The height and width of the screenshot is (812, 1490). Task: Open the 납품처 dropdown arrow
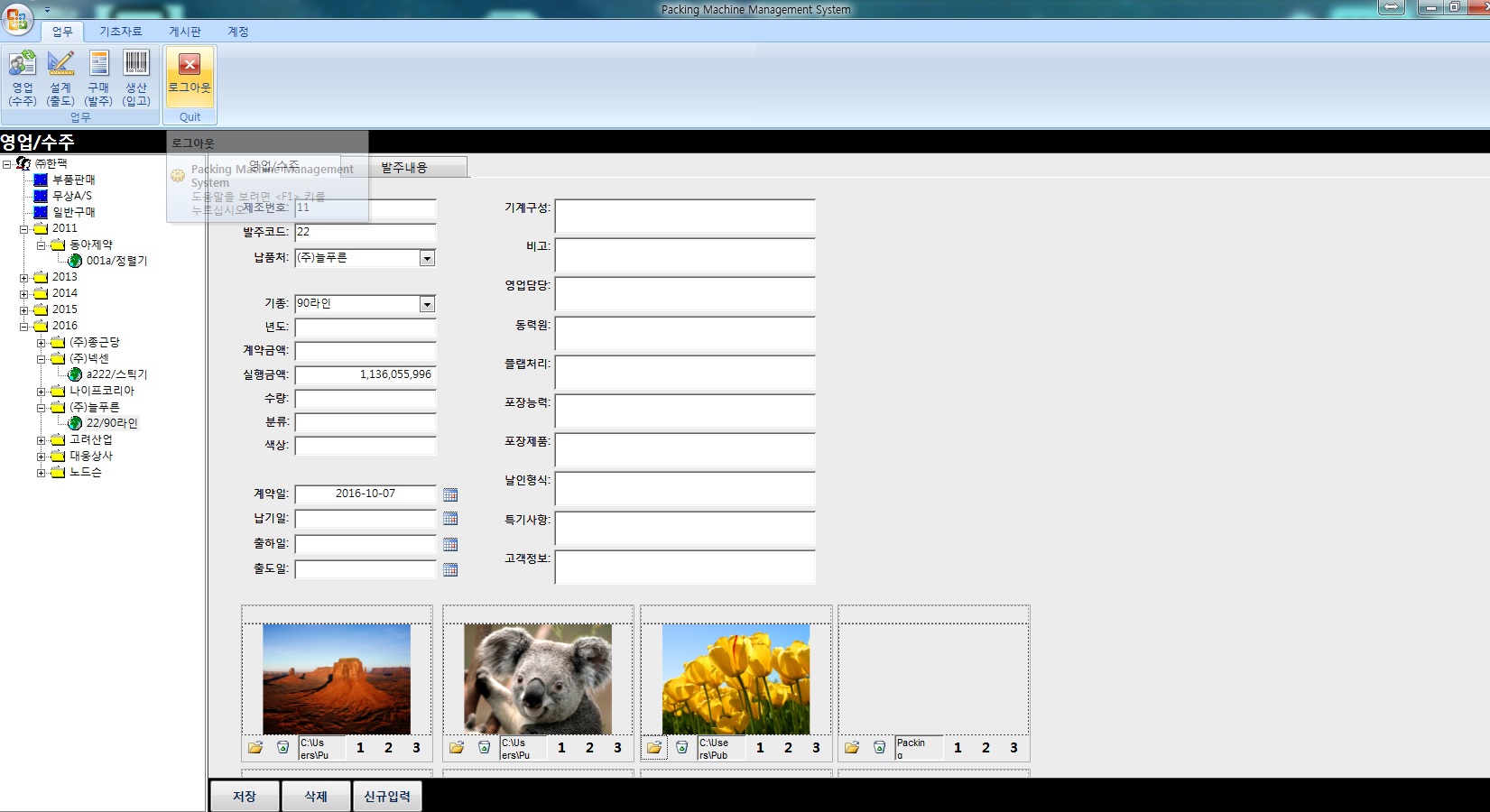(x=427, y=259)
